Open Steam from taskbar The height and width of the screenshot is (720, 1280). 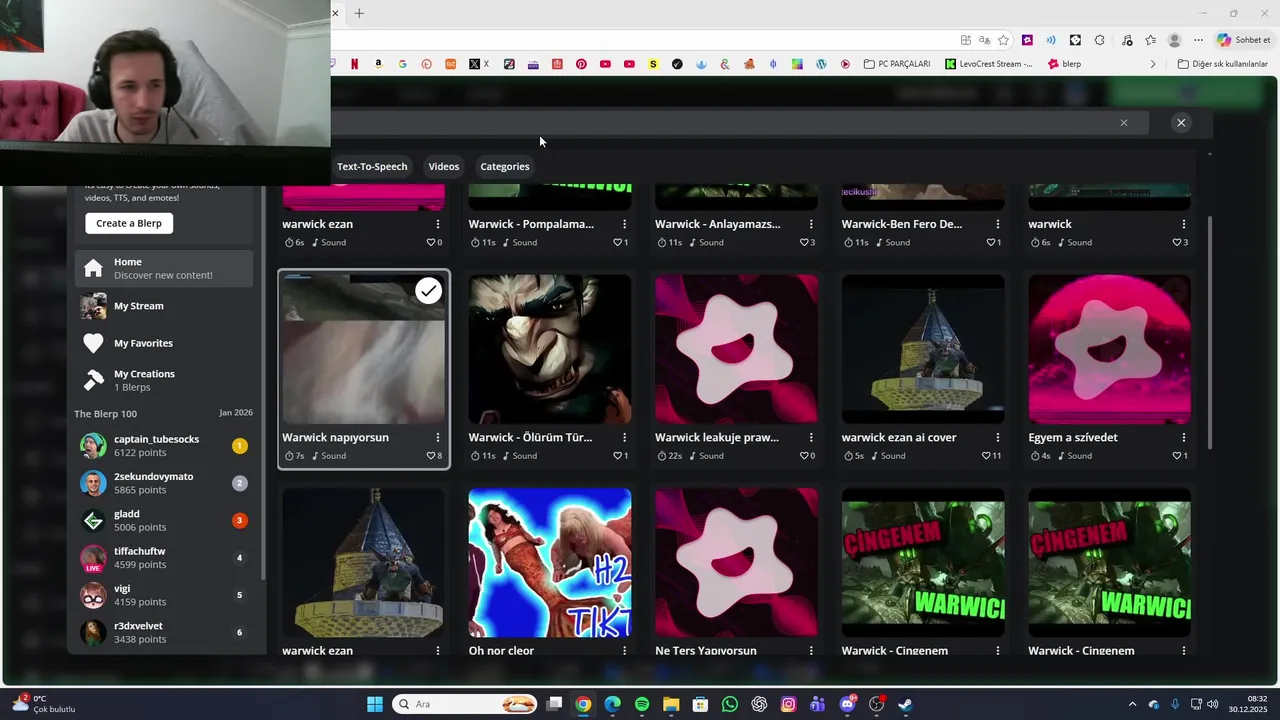click(905, 704)
